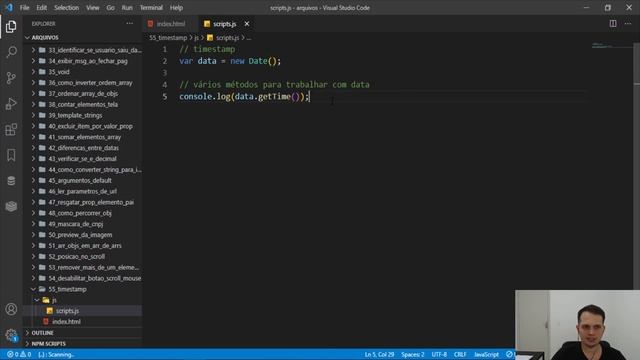
Task: Open Explorer views ellipsis menu
Action: [129, 24]
